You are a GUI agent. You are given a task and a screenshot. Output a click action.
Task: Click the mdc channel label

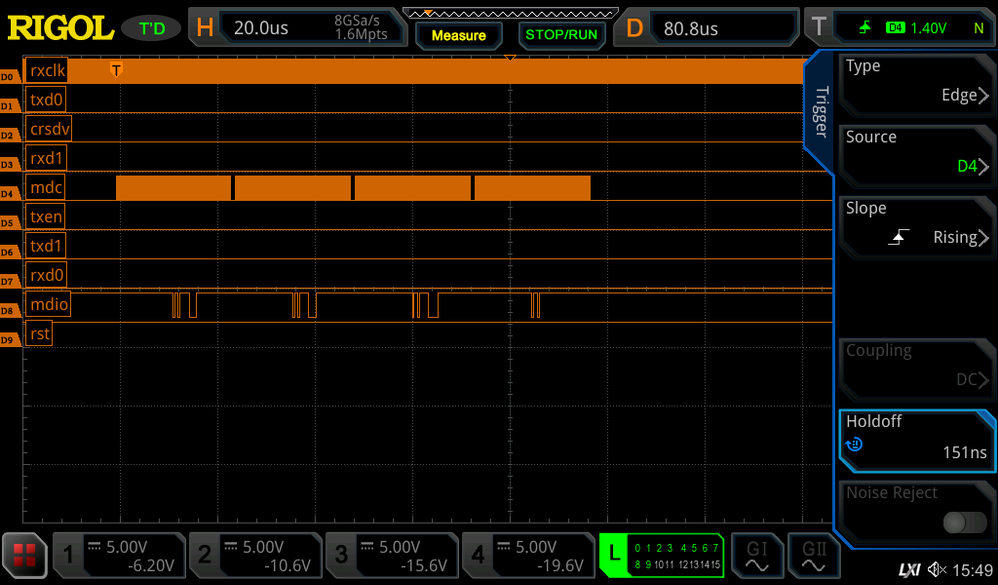click(45, 187)
